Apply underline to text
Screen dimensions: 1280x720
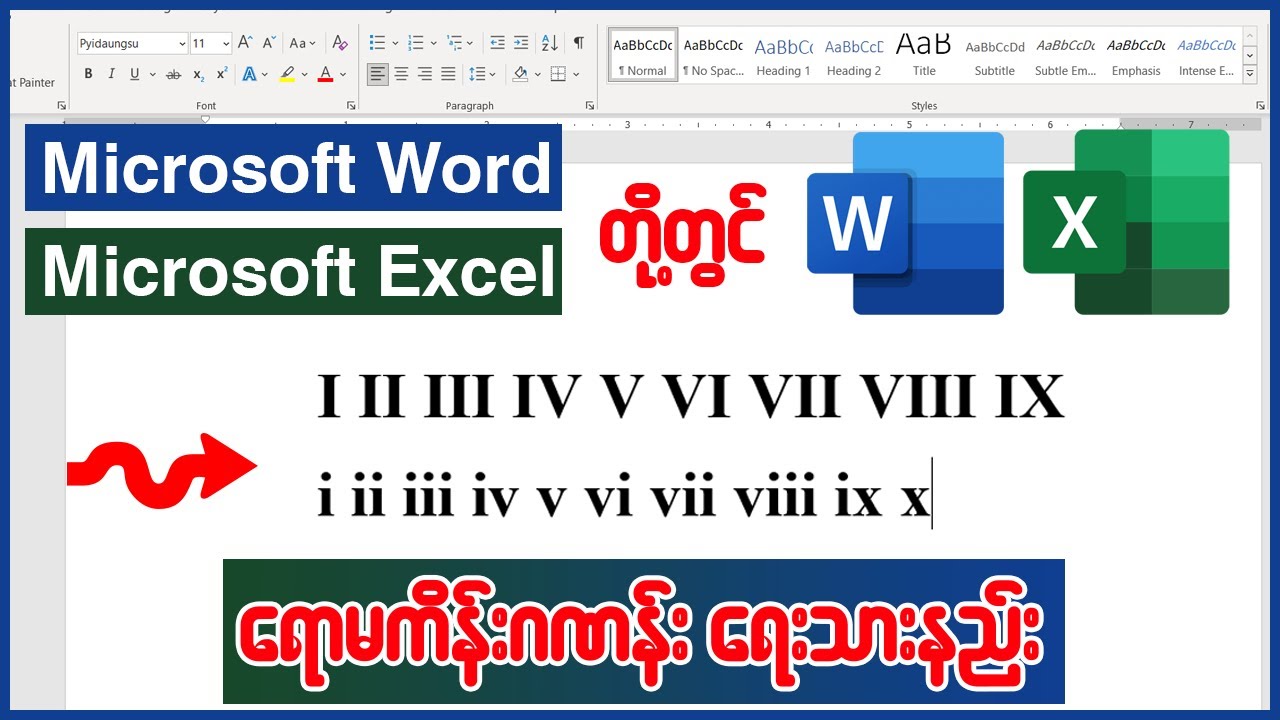point(134,74)
